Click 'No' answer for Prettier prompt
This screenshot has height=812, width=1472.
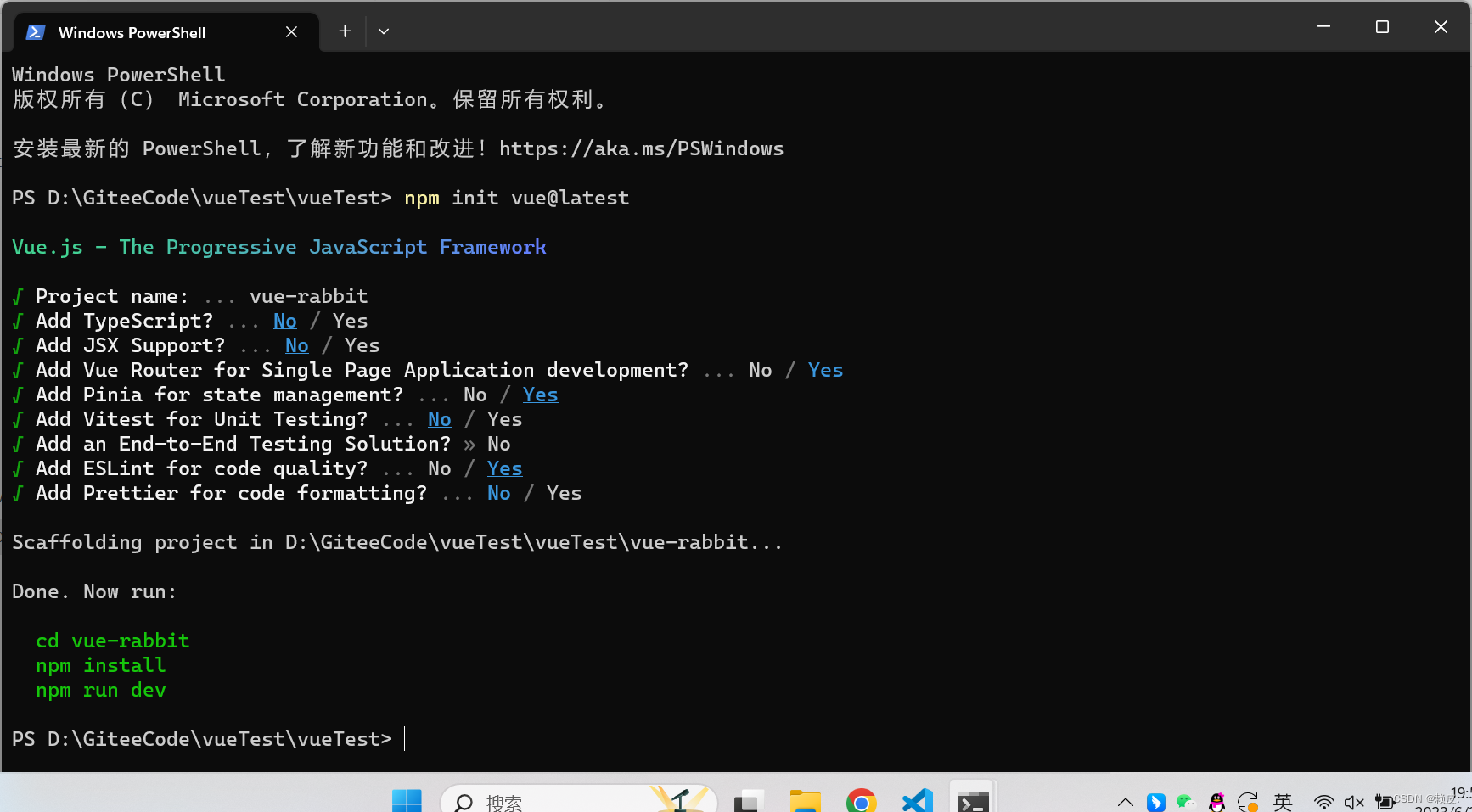499,493
